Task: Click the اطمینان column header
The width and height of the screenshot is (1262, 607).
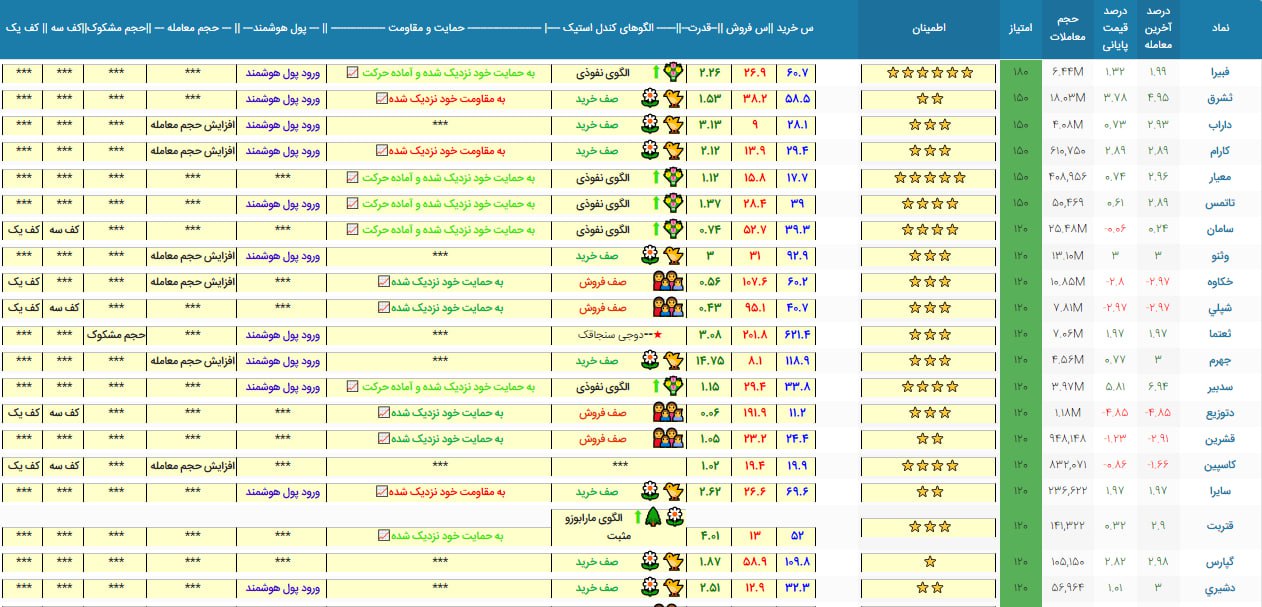Action: coord(929,30)
